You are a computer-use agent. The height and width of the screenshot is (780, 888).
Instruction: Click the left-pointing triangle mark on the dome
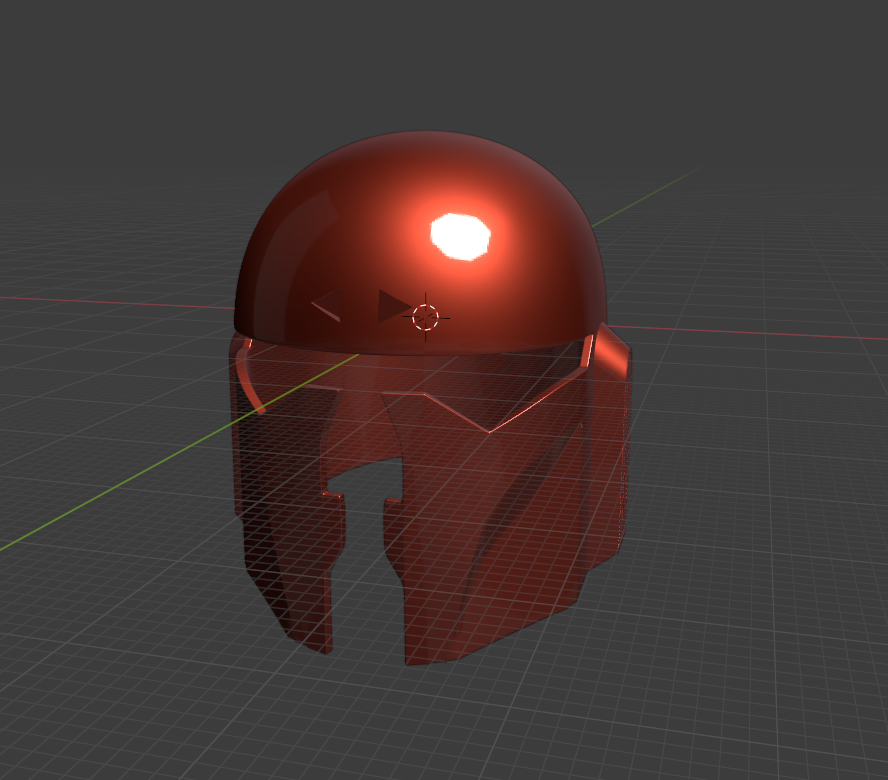pos(327,305)
